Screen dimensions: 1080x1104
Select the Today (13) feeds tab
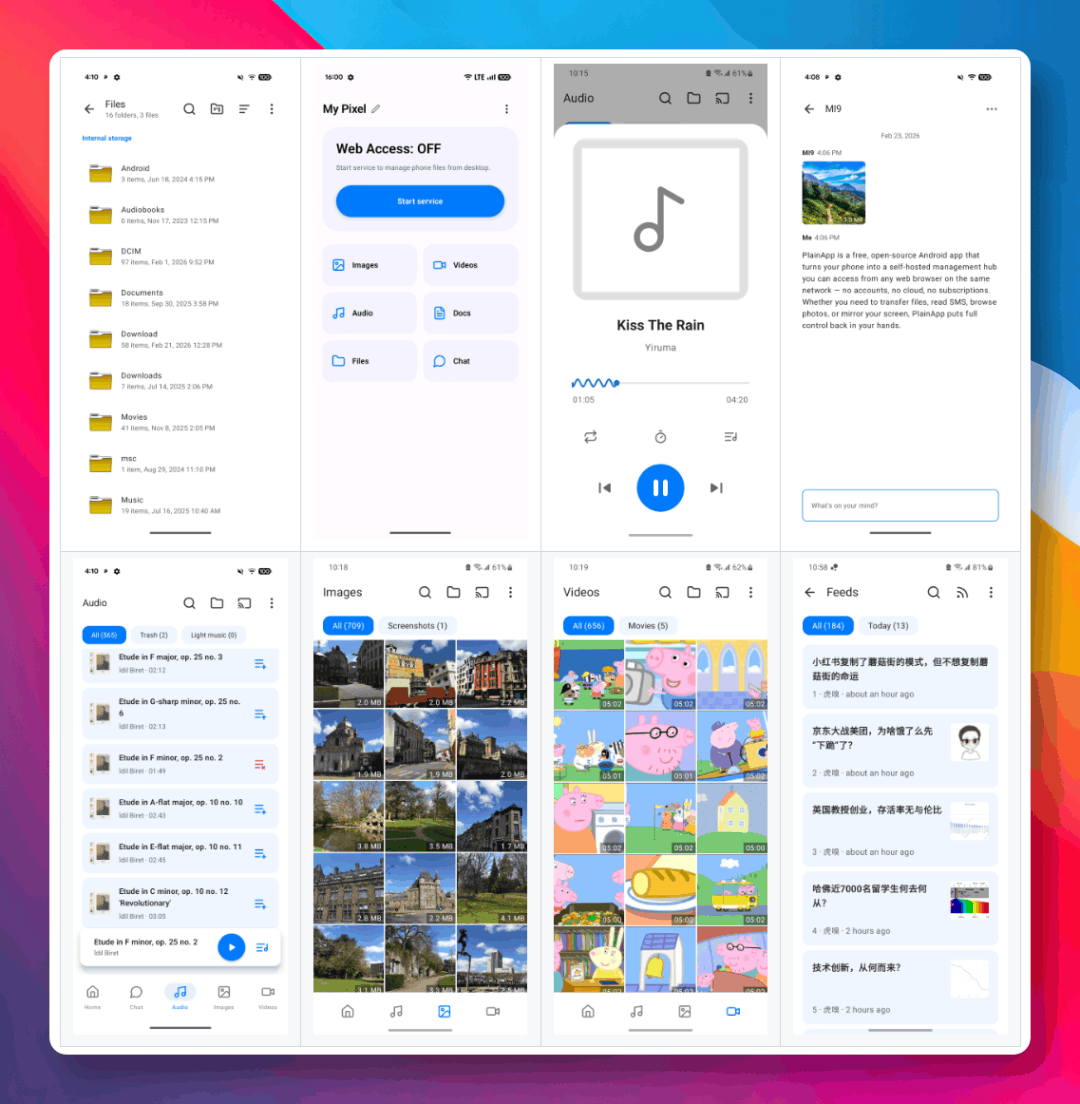tap(888, 626)
